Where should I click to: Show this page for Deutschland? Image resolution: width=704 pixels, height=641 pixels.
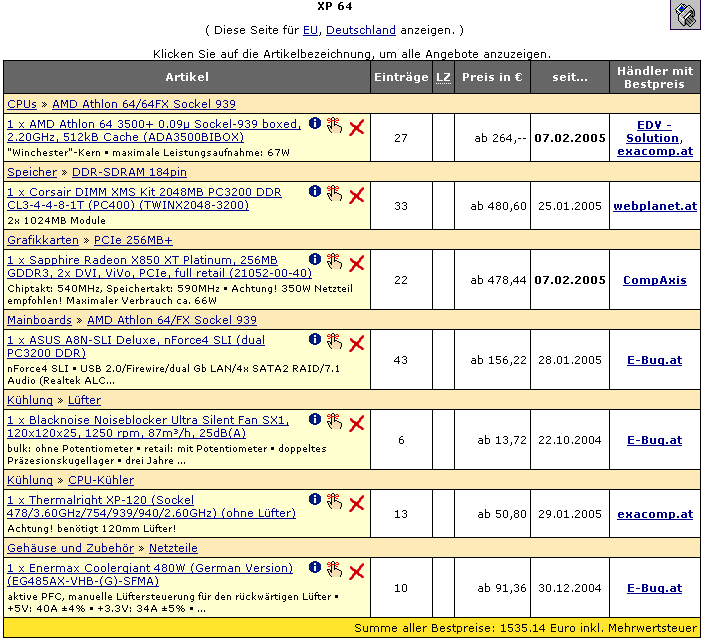(361, 30)
